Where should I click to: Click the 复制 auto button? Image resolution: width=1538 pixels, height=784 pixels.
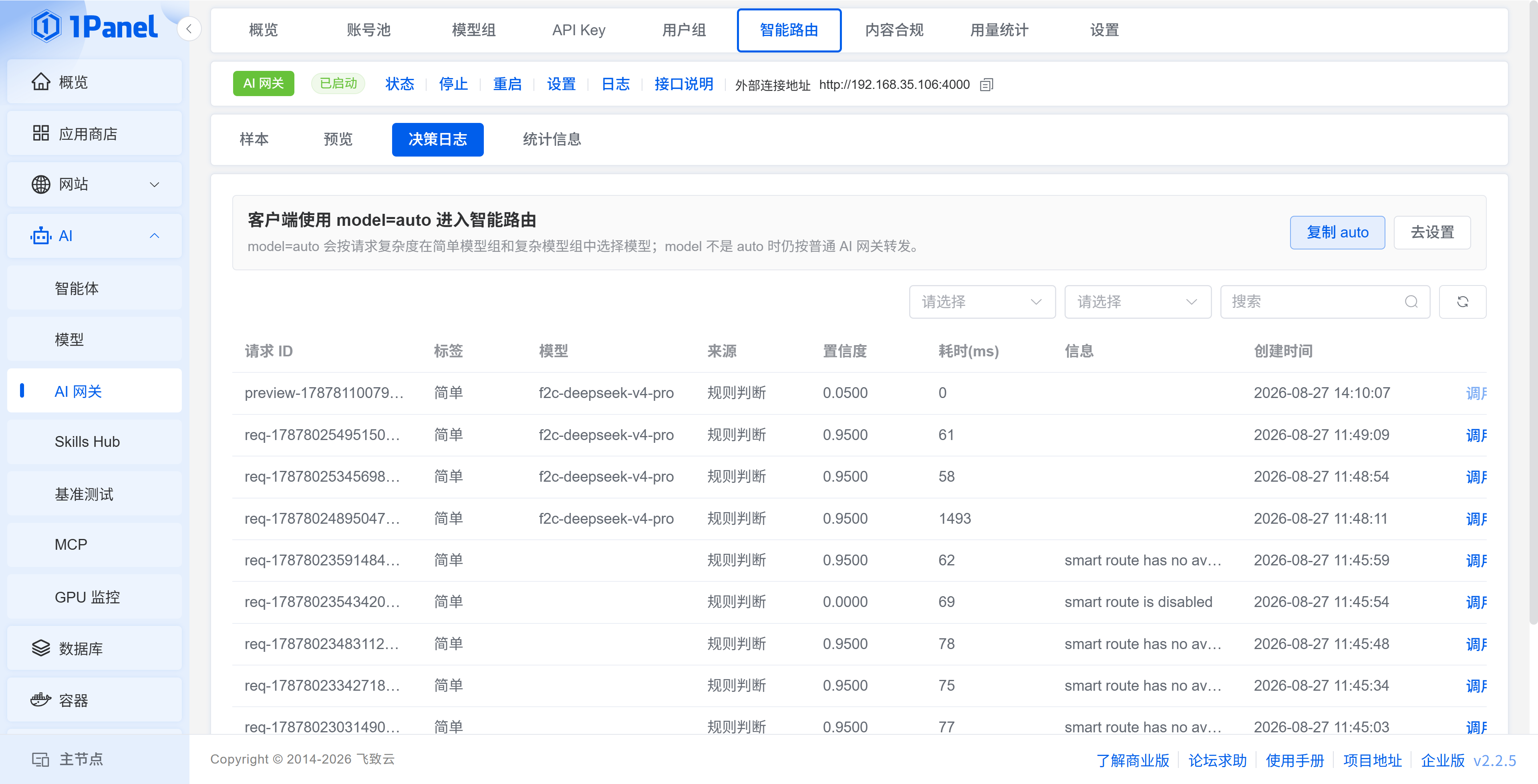pyautogui.click(x=1337, y=232)
